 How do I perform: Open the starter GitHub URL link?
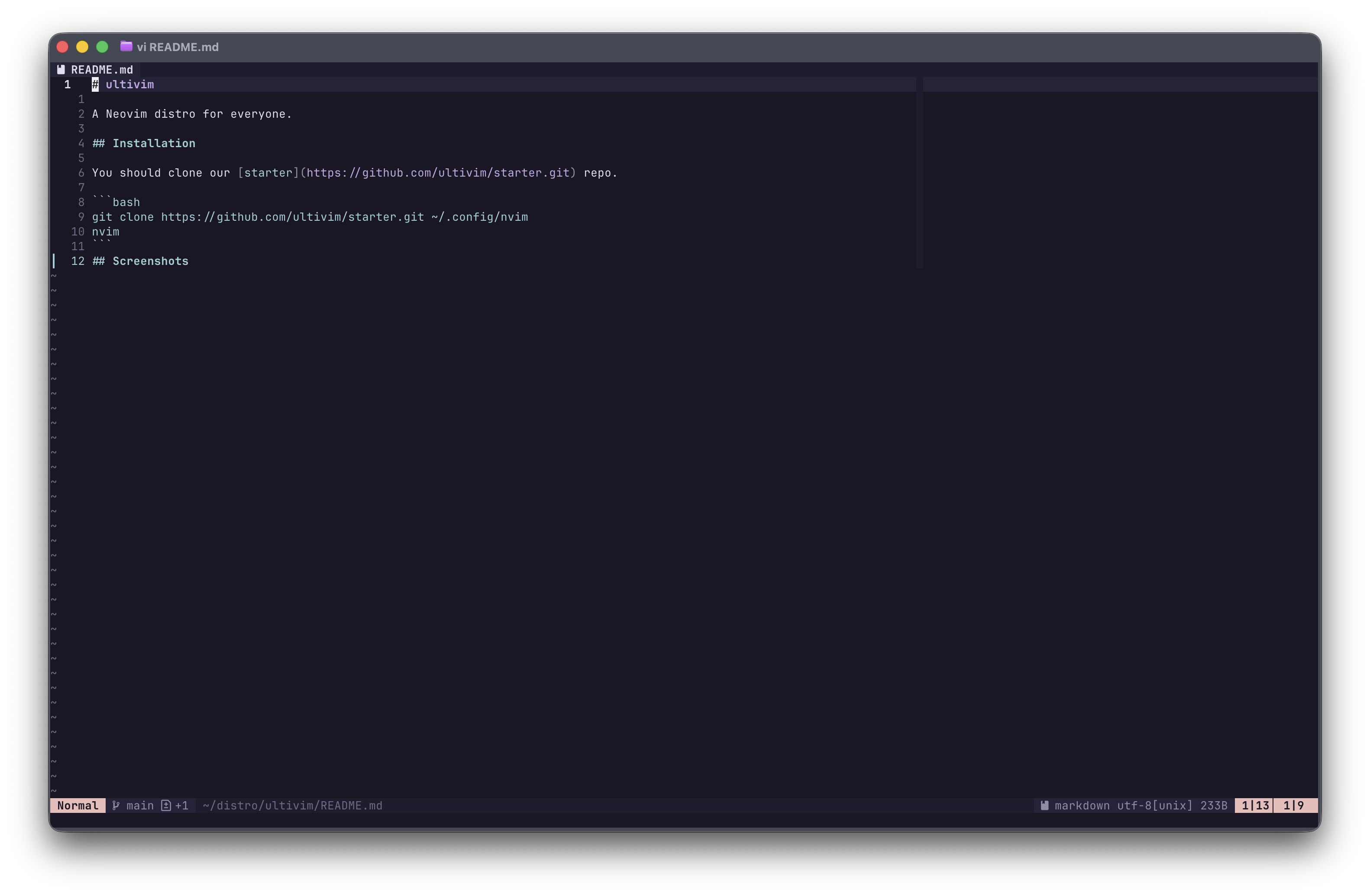tap(437, 173)
